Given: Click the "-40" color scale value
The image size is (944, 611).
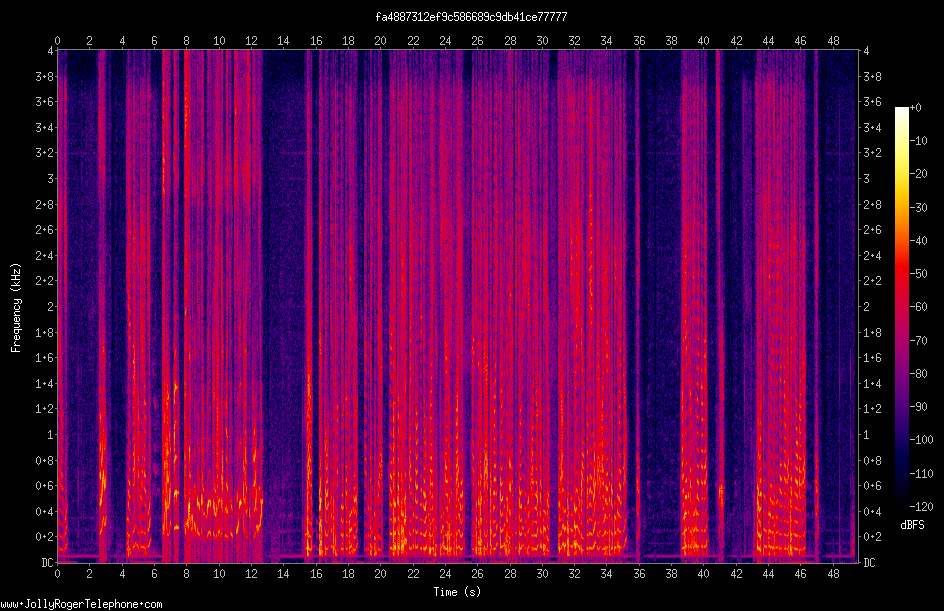Looking at the screenshot, I should [x=919, y=241].
